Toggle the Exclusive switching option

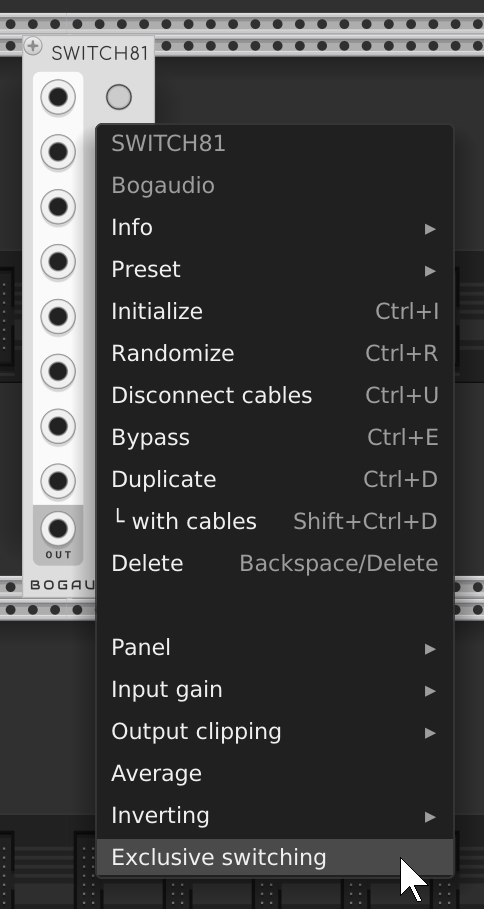[x=275, y=857]
